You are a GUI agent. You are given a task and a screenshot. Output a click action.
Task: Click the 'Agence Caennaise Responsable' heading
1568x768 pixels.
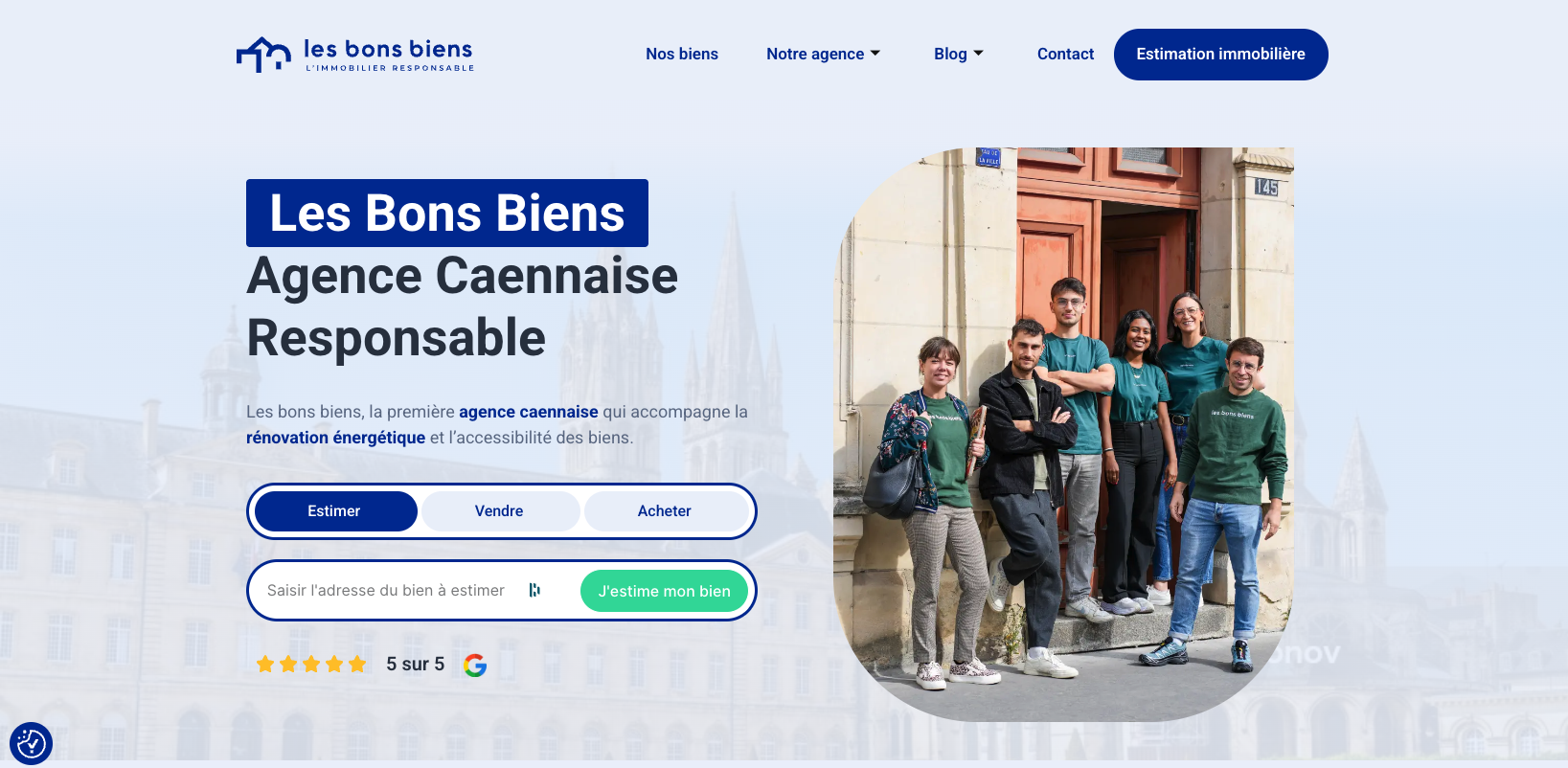coord(463,307)
